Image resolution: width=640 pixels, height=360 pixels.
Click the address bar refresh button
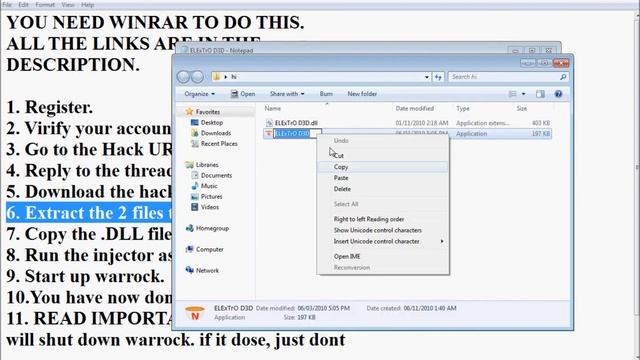coord(438,77)
